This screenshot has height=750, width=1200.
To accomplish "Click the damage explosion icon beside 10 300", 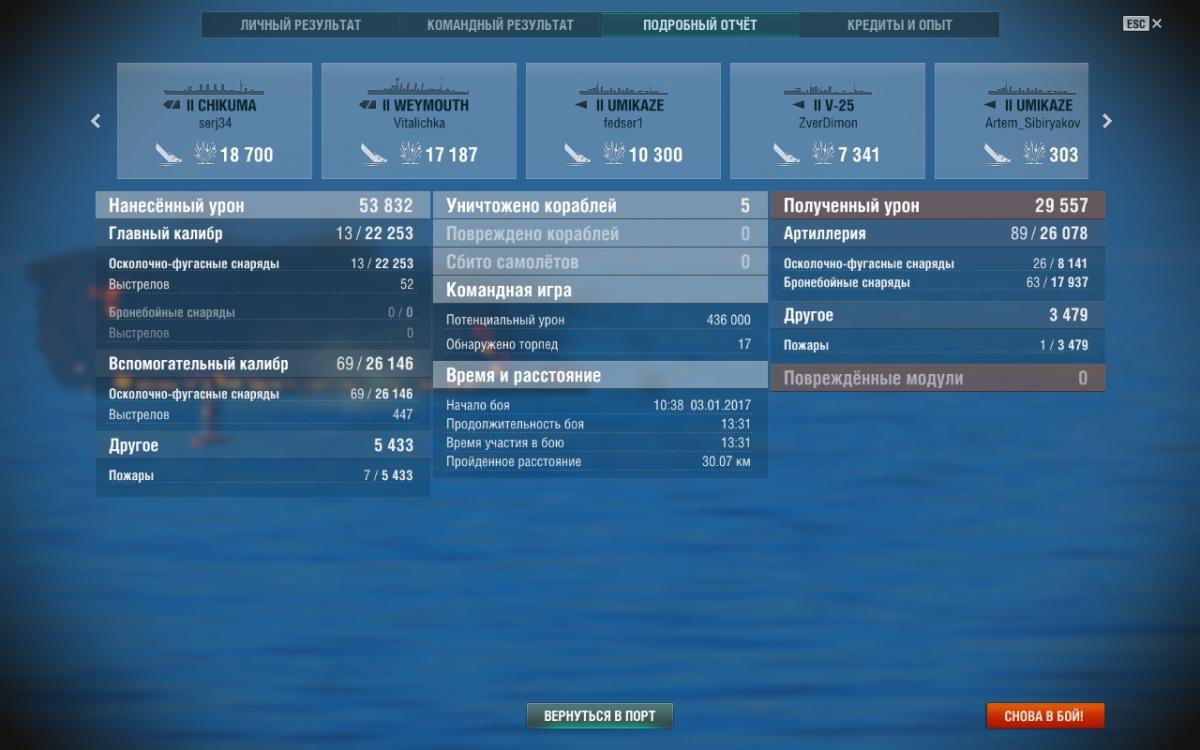I will 614,154.
